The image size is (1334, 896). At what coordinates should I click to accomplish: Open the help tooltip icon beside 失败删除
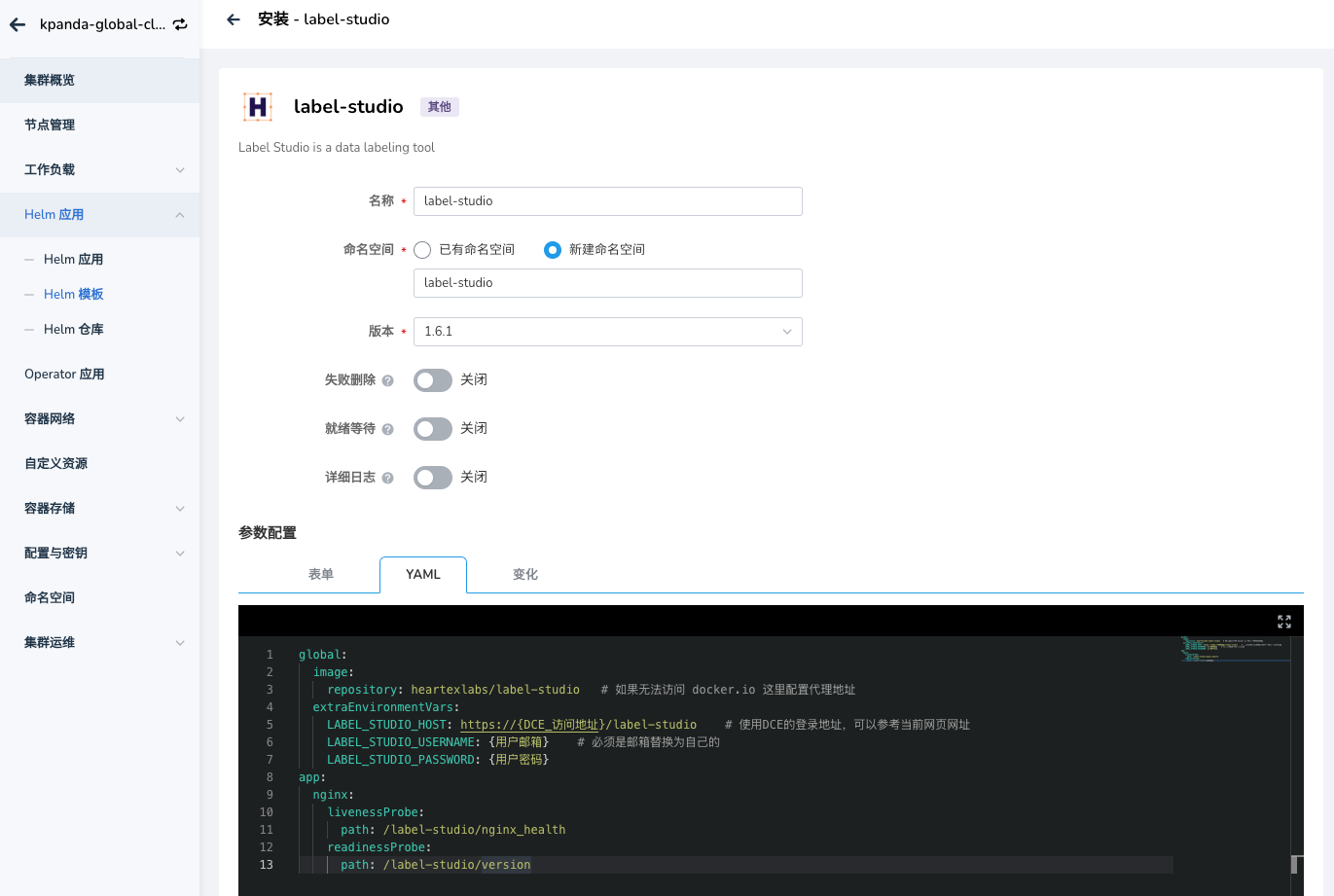(387, 380)
